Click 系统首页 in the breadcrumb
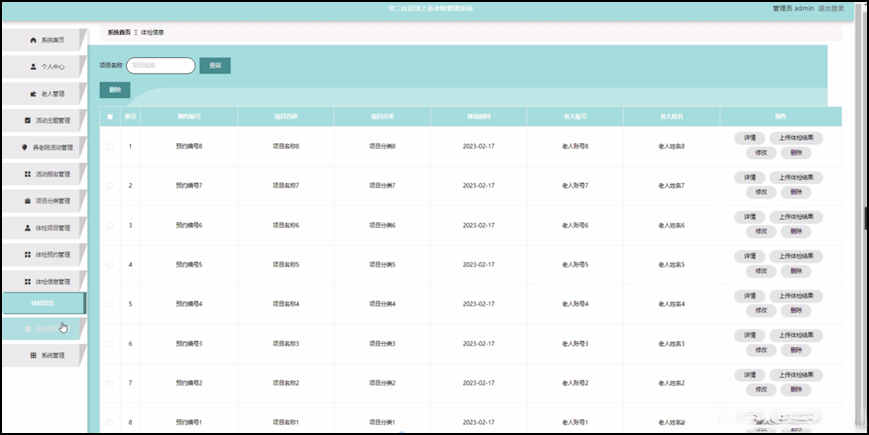 (x=119, y=32)
